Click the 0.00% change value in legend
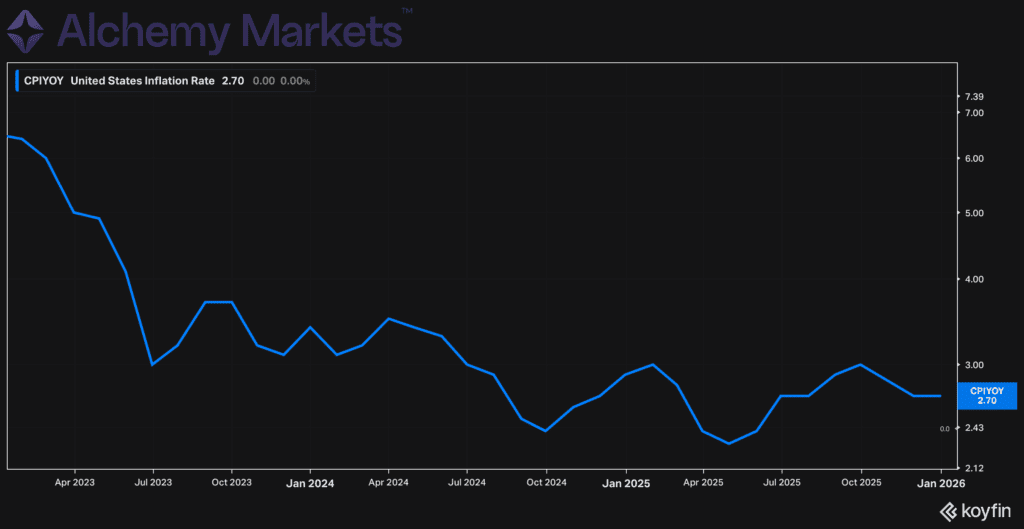Screen dimensions: 1024x529 click(x=295, y=82)
